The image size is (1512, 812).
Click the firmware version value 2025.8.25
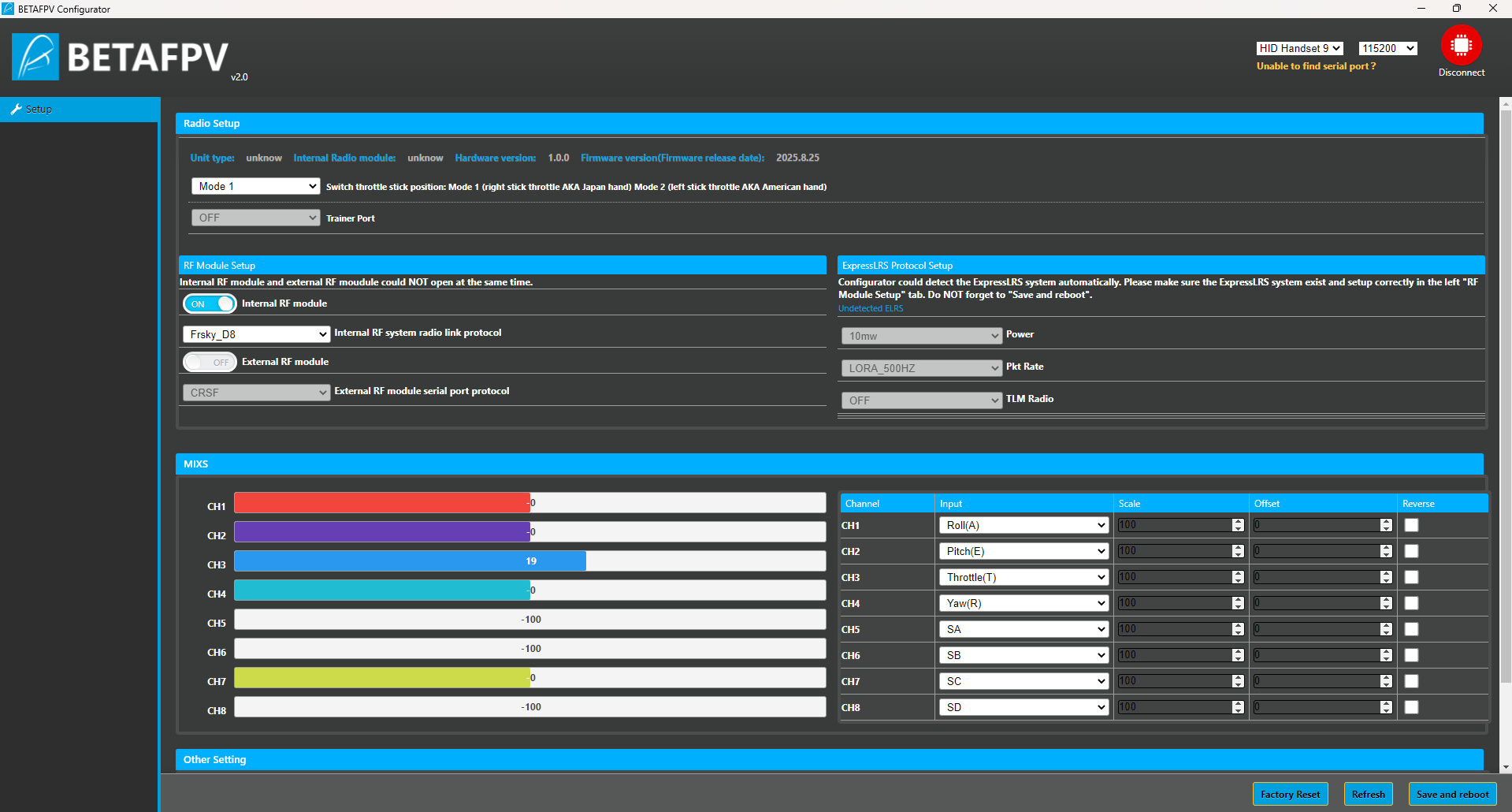pyautogui.click(x=797, y=158)
